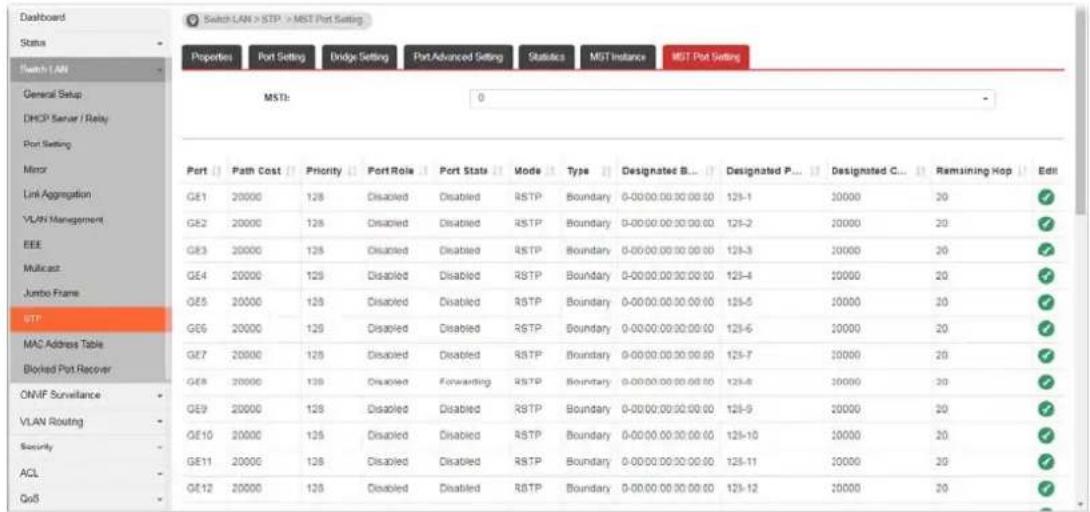This screenshot has height=512, width=1090.
Task: Switch to the Port Setting tab
Action: click(282, 57)
